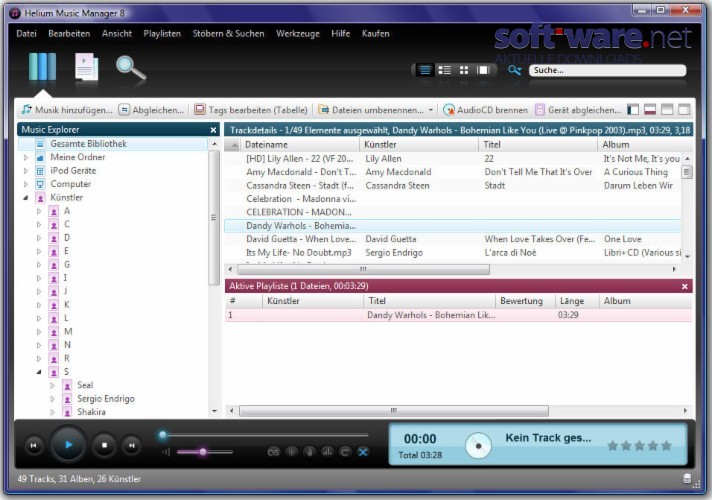
Task: Open the Playlisten menu
Action: pos(162,34)
